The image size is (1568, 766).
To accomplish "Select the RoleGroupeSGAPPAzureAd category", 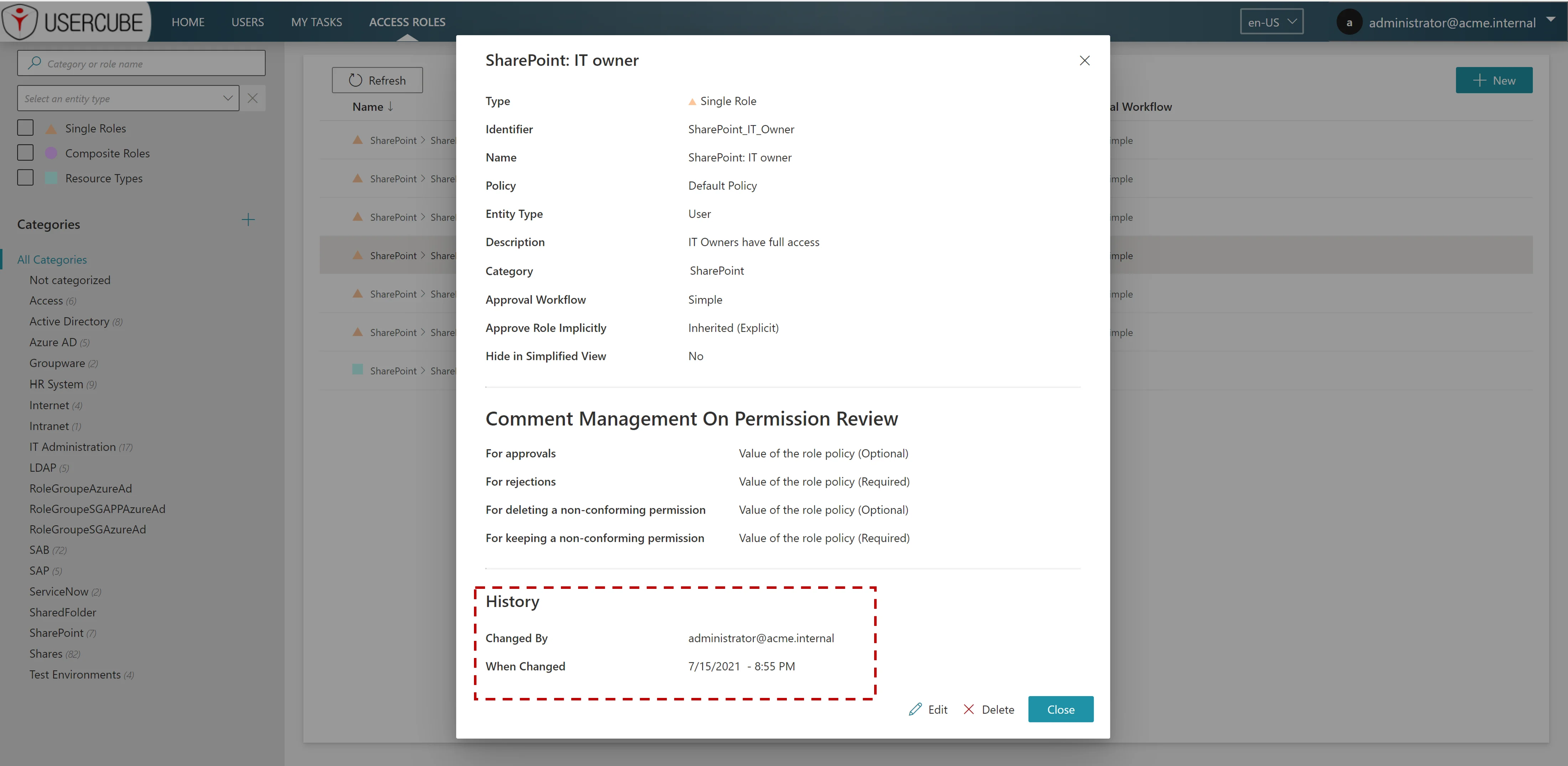I will click(97, 509).
